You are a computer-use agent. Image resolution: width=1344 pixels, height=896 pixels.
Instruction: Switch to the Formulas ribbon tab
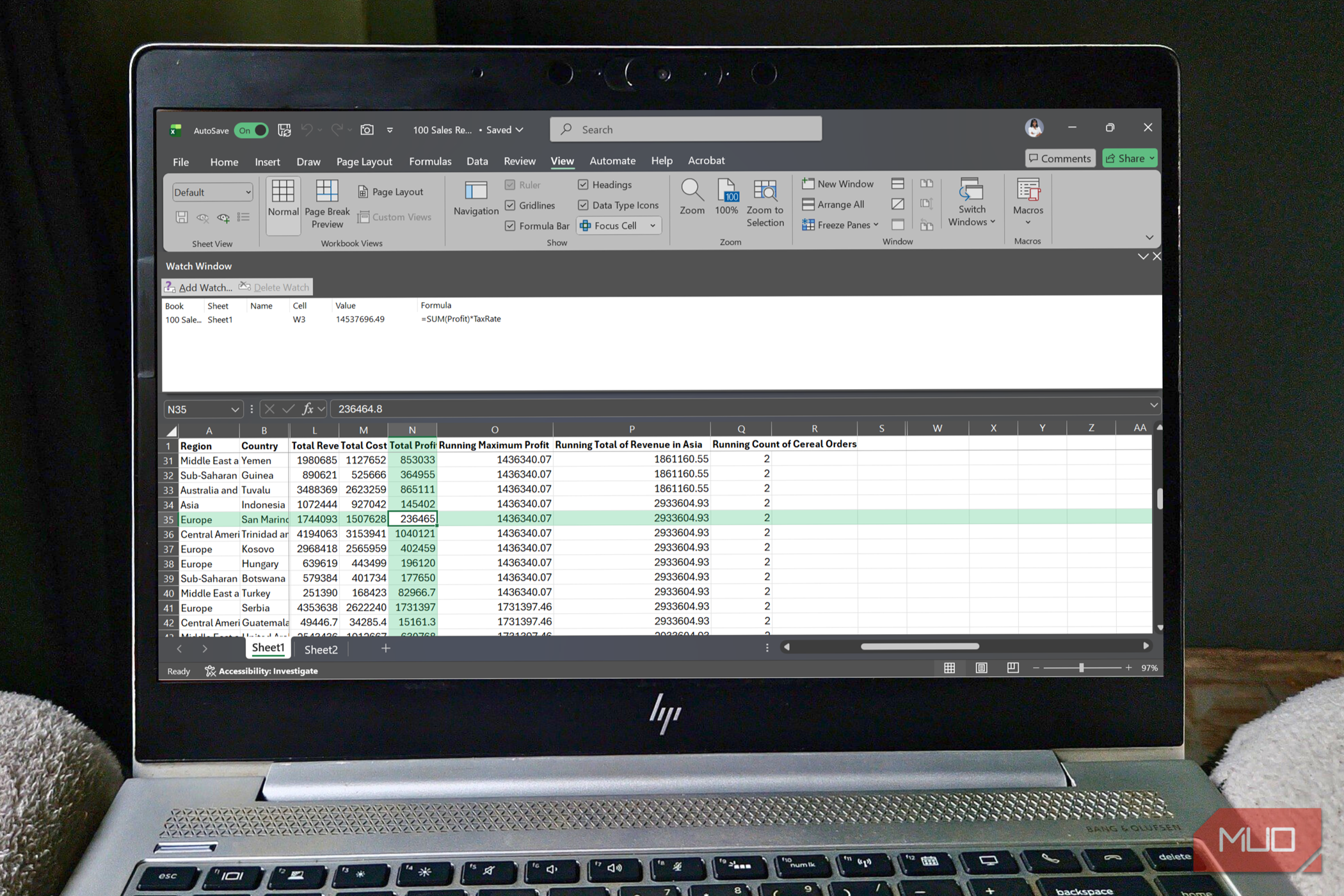pyautogui.click(x=429, y=161)
